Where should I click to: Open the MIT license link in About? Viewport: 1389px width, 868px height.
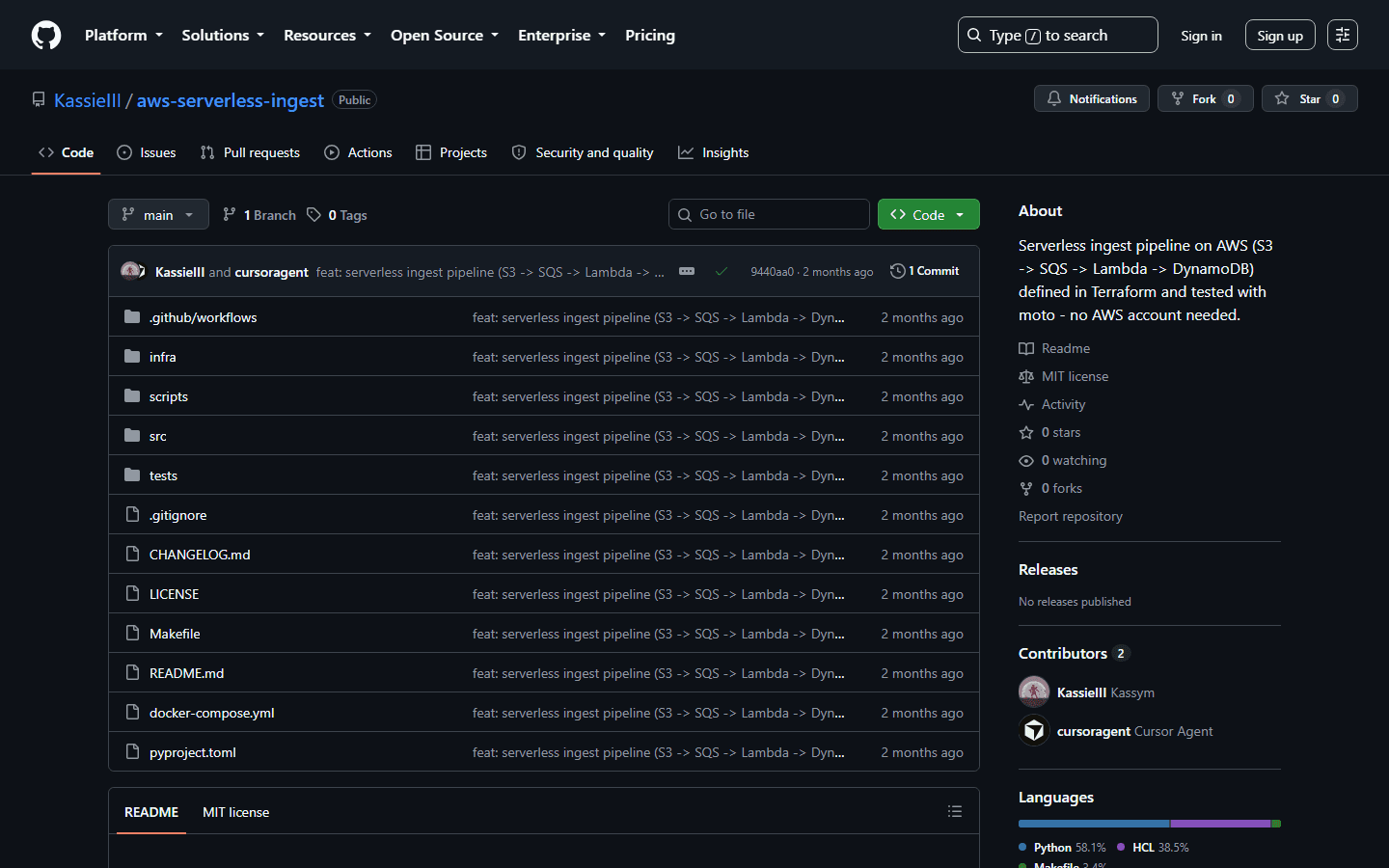click(1064, 376)
